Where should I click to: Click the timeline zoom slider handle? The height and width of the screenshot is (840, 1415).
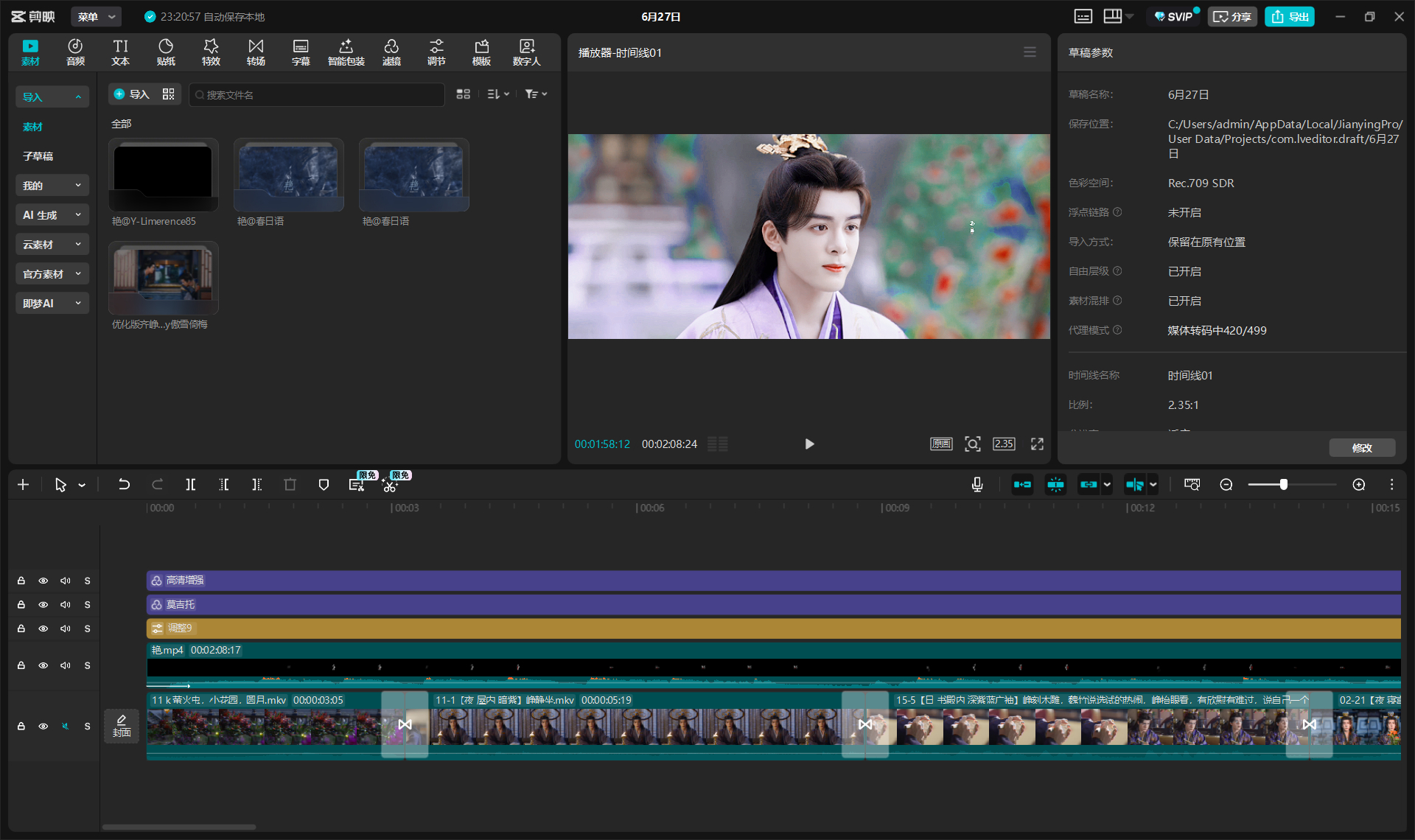(1284, 484)
